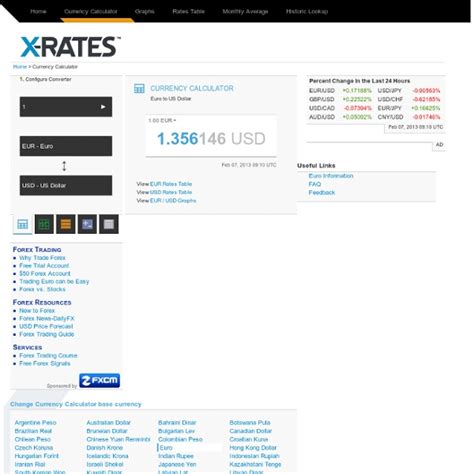
Task: Choose Australian Dollar as base currency
Action: [x=108, y=423]
